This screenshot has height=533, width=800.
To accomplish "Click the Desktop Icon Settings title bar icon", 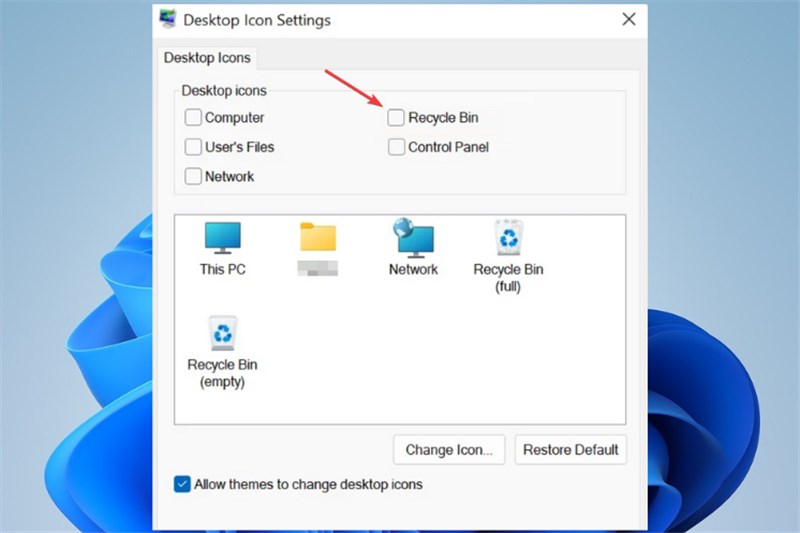I will [x=167, y=19].
